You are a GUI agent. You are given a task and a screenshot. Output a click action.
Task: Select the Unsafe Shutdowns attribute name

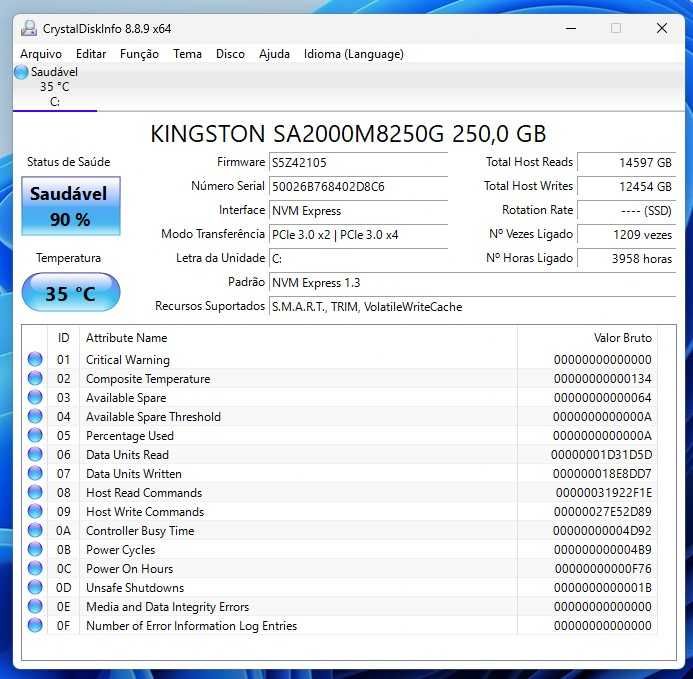135,588
